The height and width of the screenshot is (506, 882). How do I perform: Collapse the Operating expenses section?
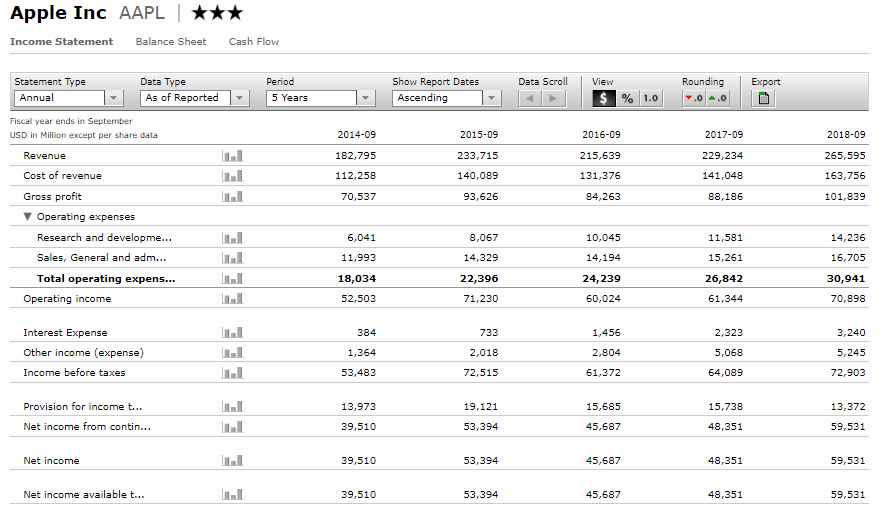pyautogui.click(x=28, y=216)
